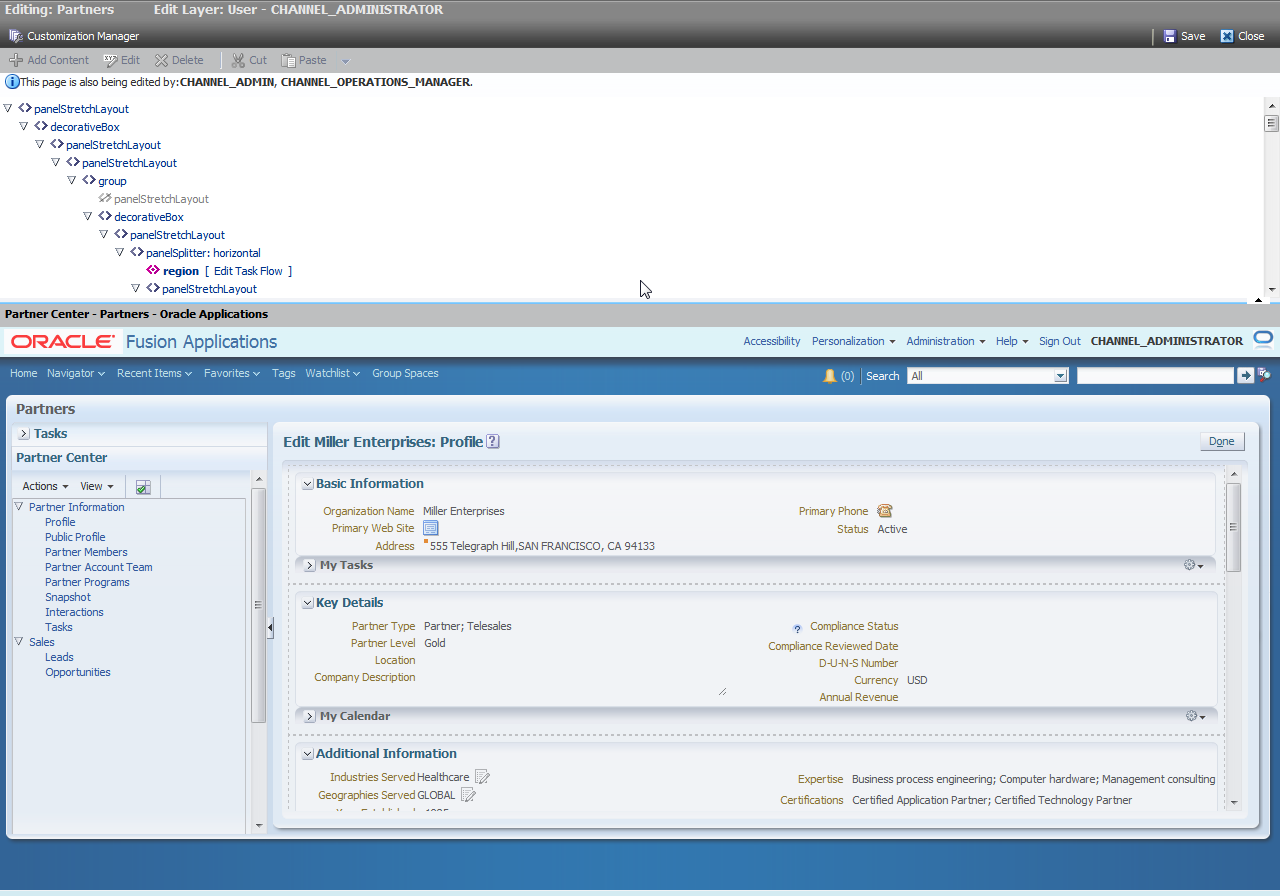
Task: Open the Navigator menu
Action: [76, 373]
